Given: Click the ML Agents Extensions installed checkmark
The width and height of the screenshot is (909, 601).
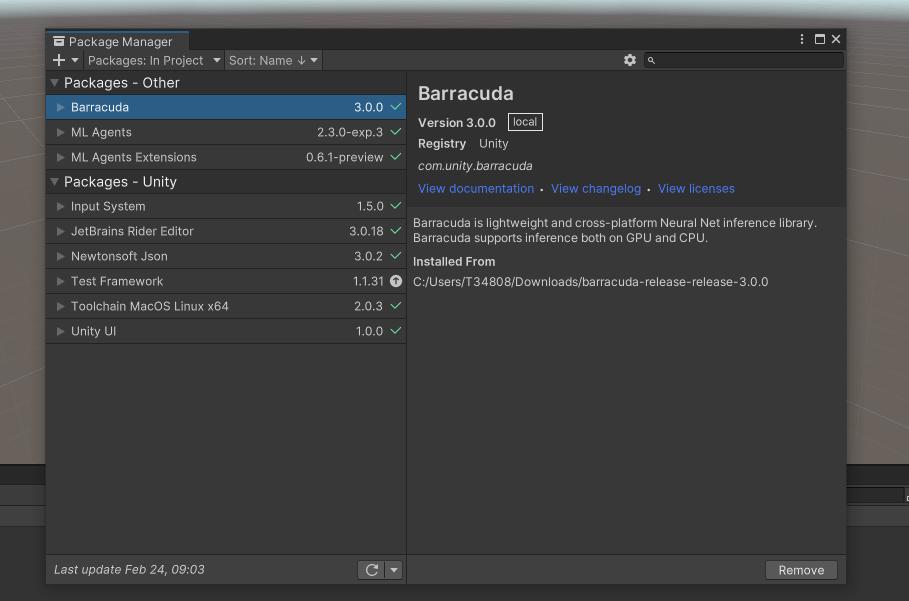Looking at the screenshot, I should coord(396,156).
